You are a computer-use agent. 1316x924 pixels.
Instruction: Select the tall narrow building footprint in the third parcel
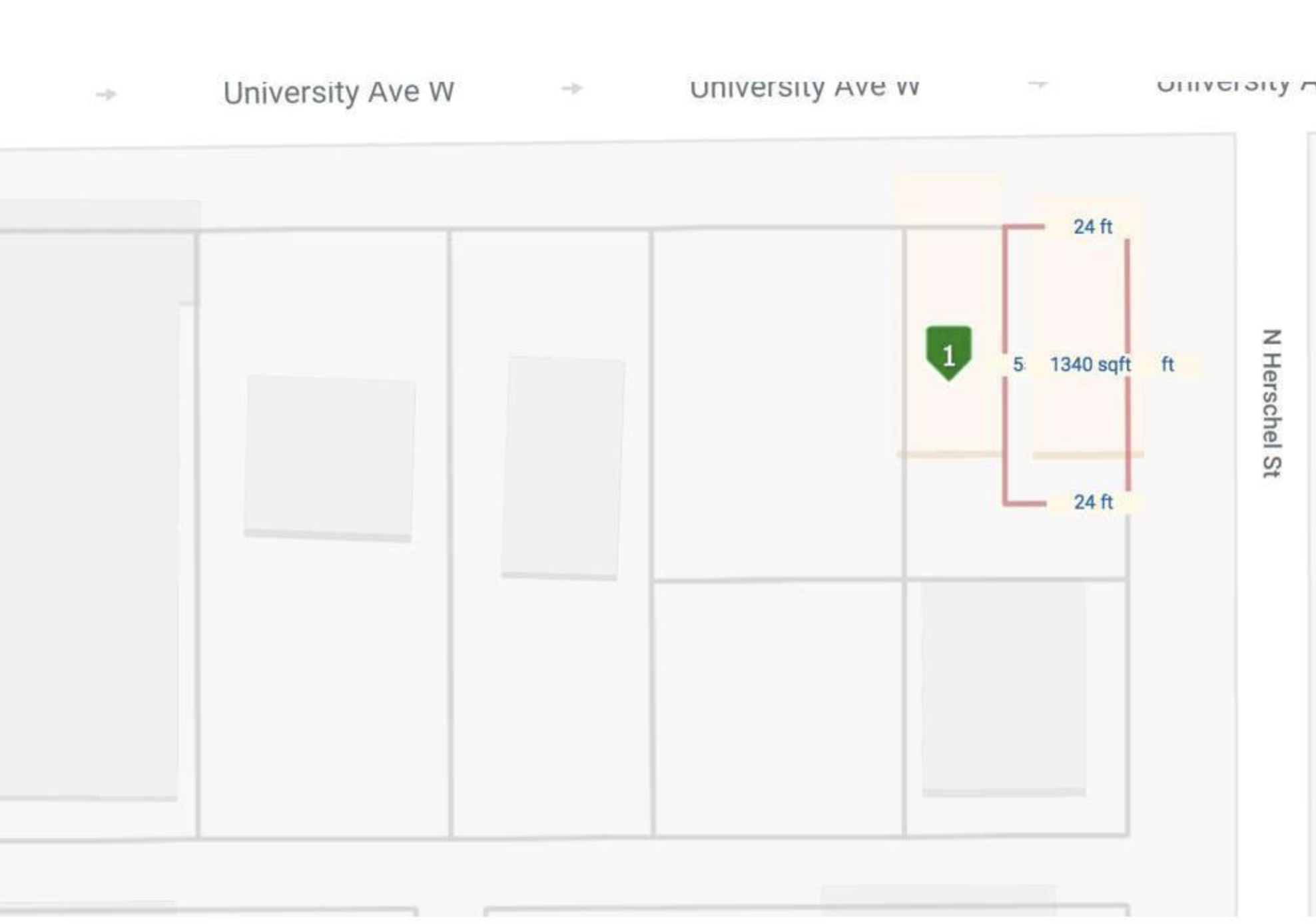(563, 467)
